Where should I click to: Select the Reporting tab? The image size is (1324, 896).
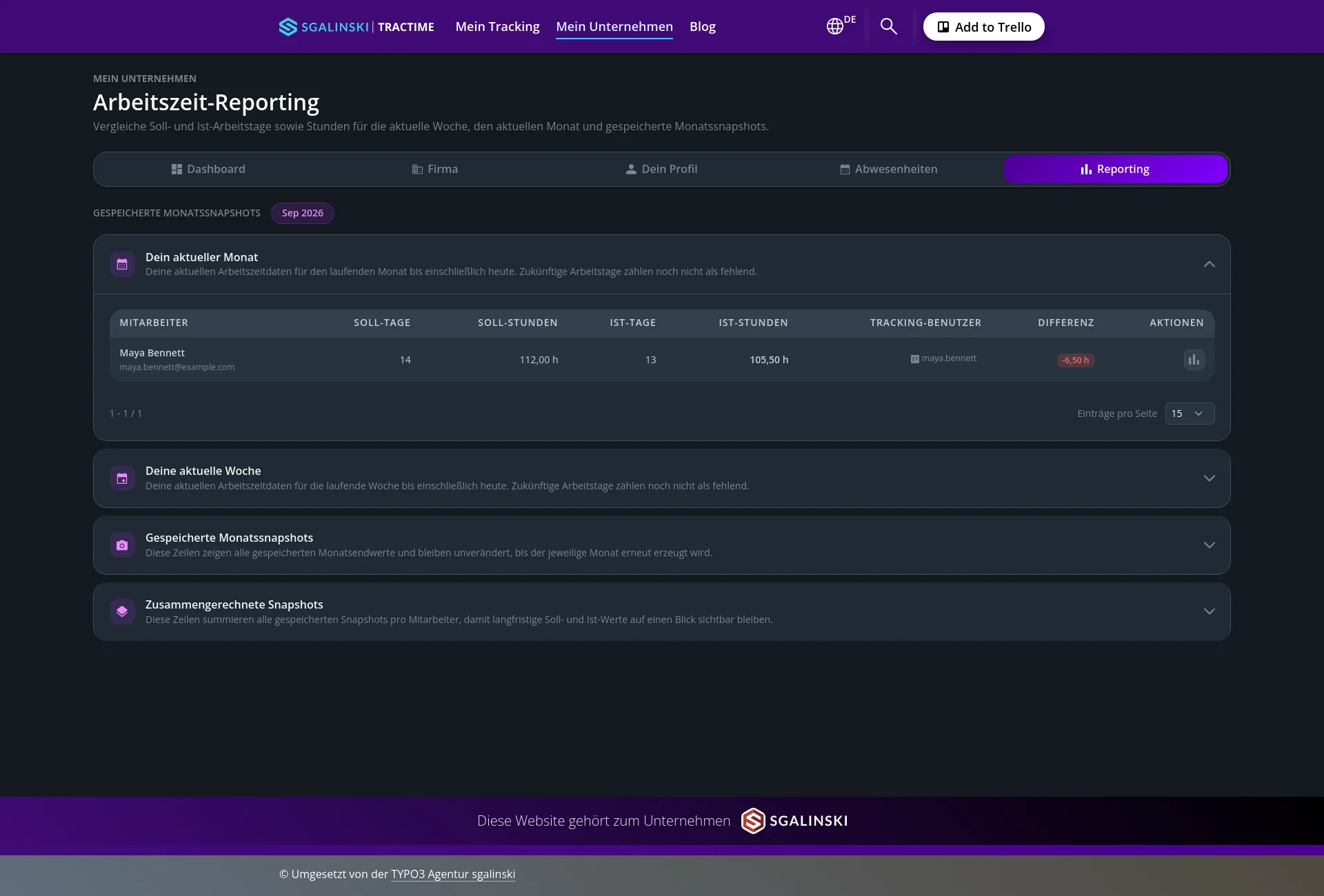pos(1115,170)
